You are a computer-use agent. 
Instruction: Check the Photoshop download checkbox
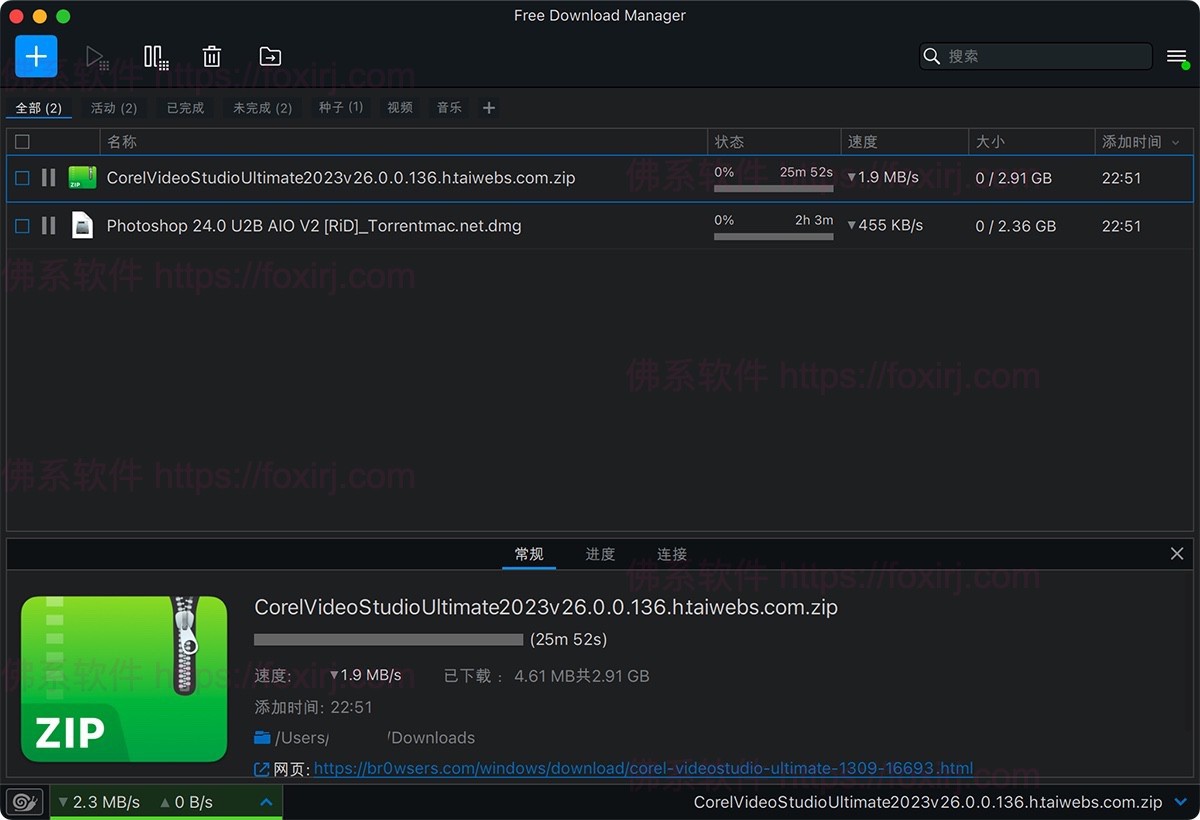[22, 225]
